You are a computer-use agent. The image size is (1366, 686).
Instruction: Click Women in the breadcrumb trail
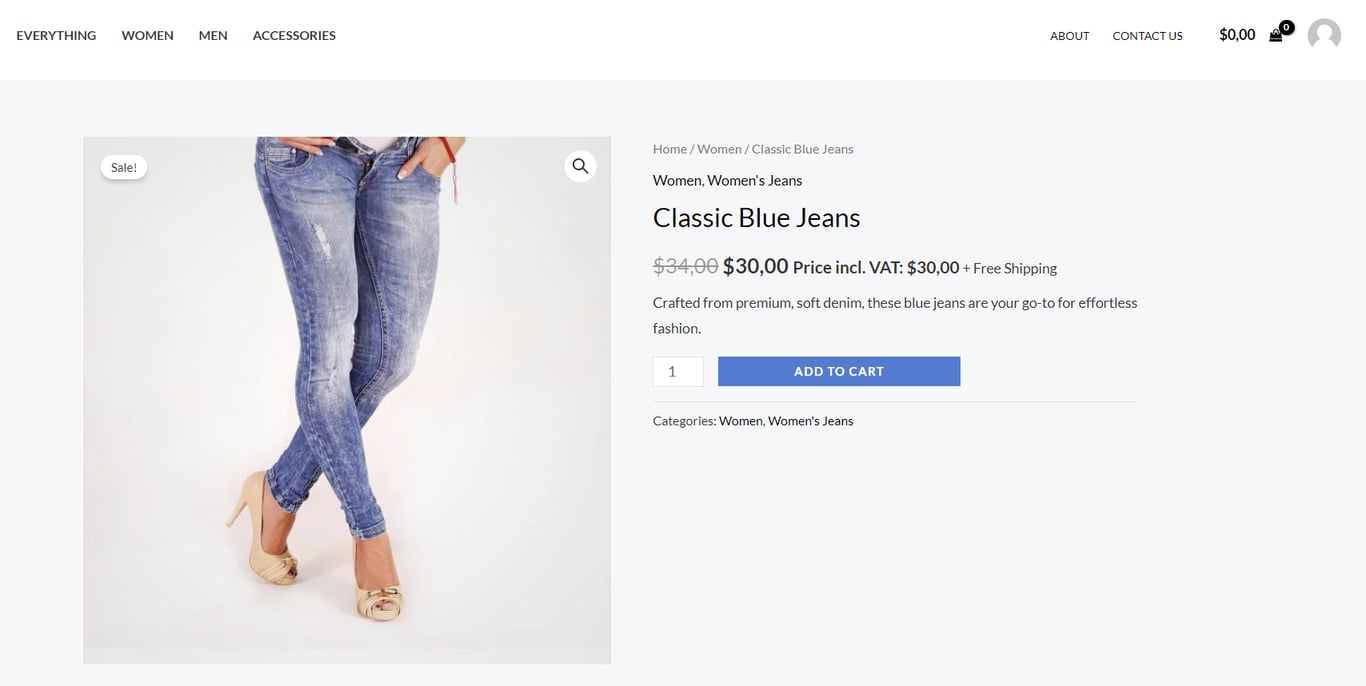click(719, 148)
